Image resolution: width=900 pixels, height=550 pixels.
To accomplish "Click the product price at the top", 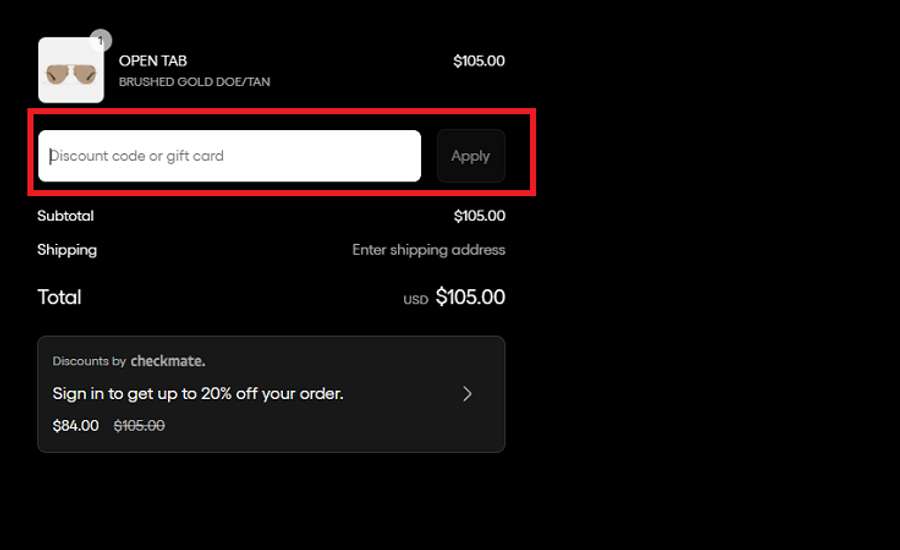I will click(478, 61).
